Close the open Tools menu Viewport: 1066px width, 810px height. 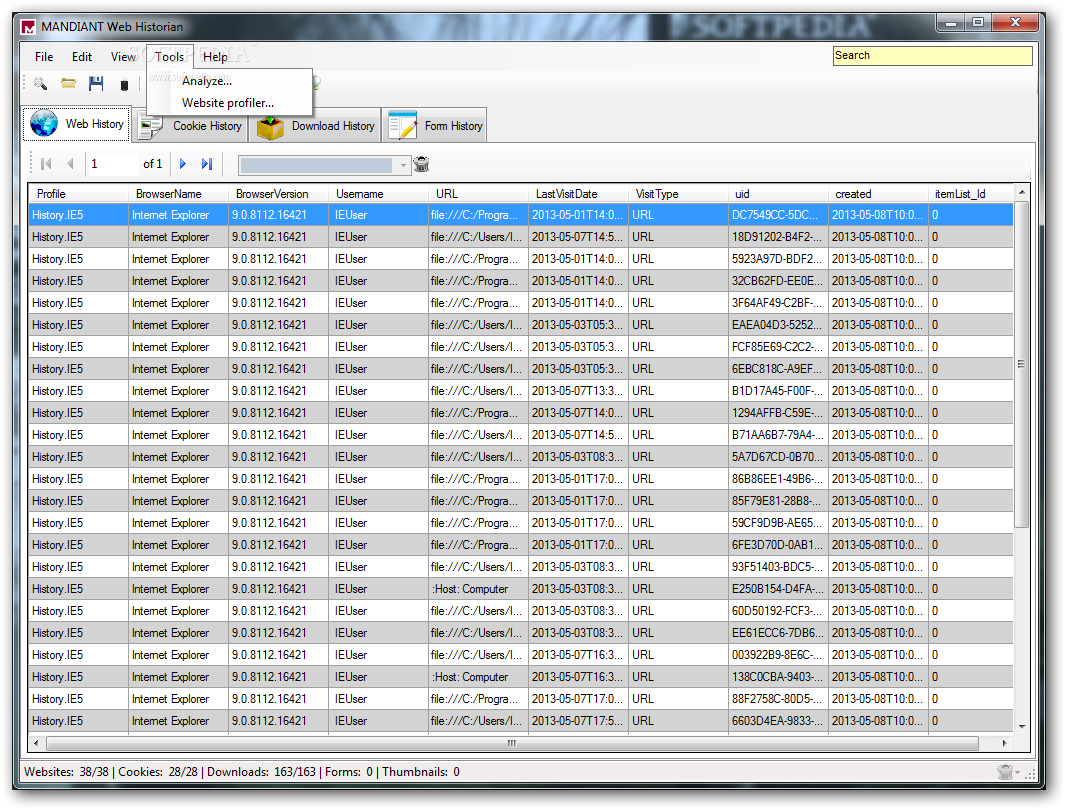(169, 56)
